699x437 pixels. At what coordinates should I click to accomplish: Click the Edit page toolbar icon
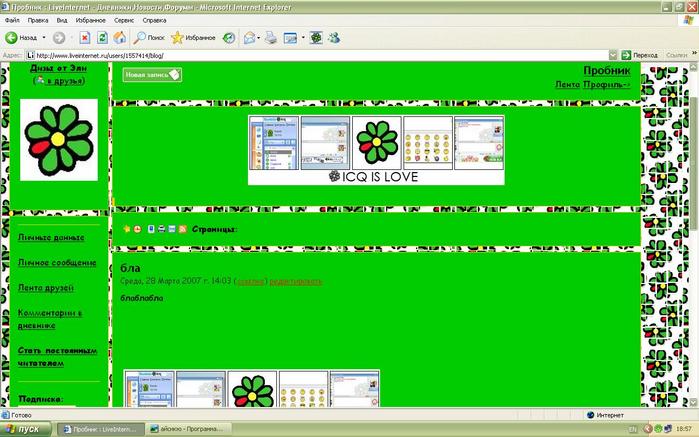pyautogui.click(x=290, y=38)
